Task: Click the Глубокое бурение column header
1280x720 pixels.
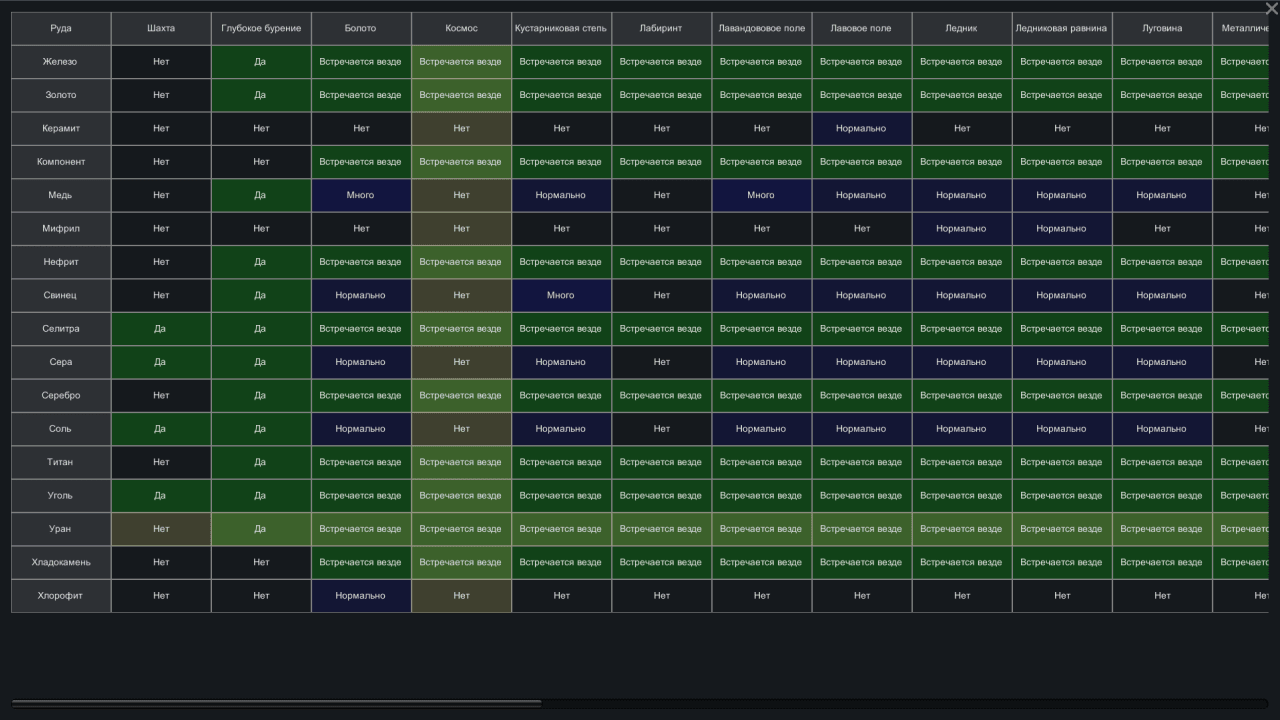Action: pos(261,28)
